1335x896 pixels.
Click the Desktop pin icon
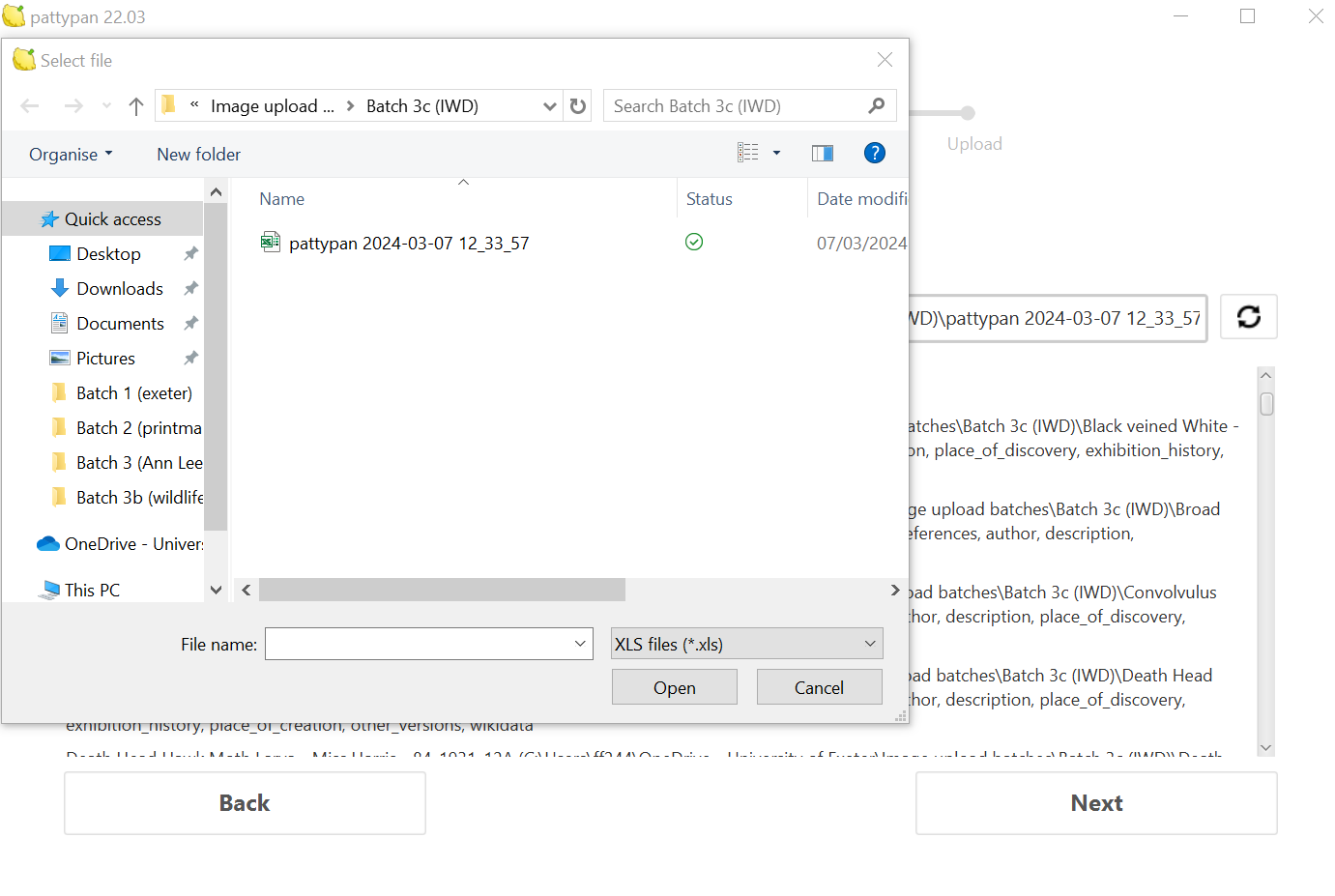(x=190, y=254)
